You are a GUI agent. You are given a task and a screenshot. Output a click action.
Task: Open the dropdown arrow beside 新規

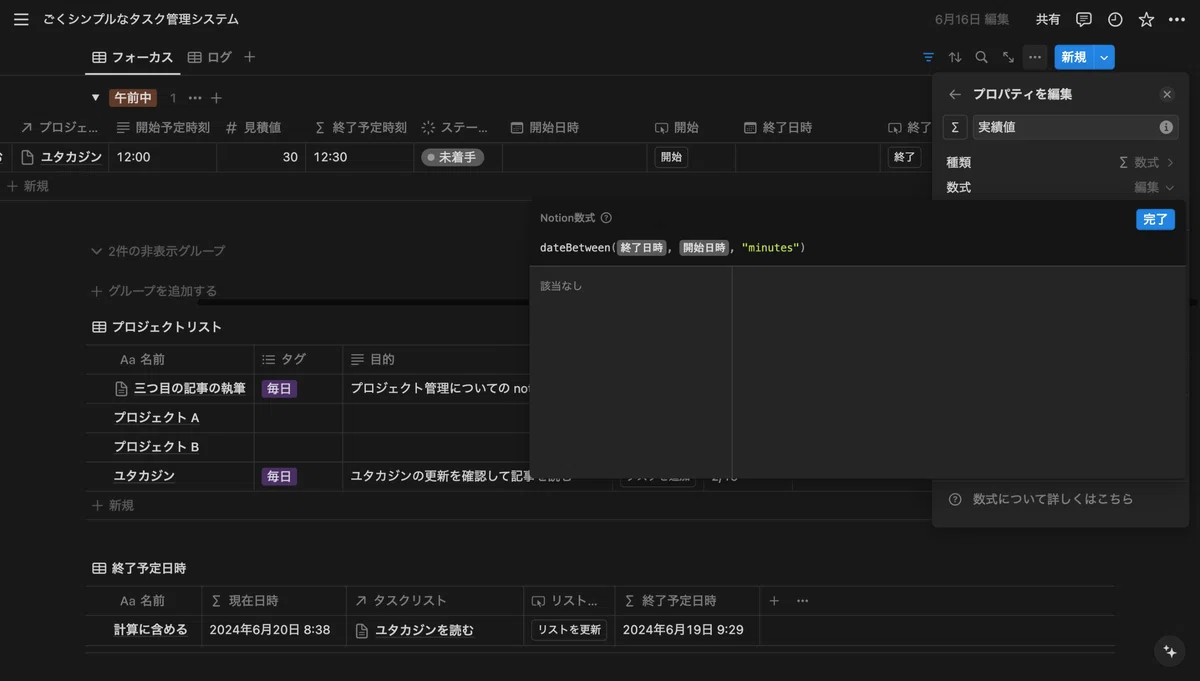(1104, 57)
